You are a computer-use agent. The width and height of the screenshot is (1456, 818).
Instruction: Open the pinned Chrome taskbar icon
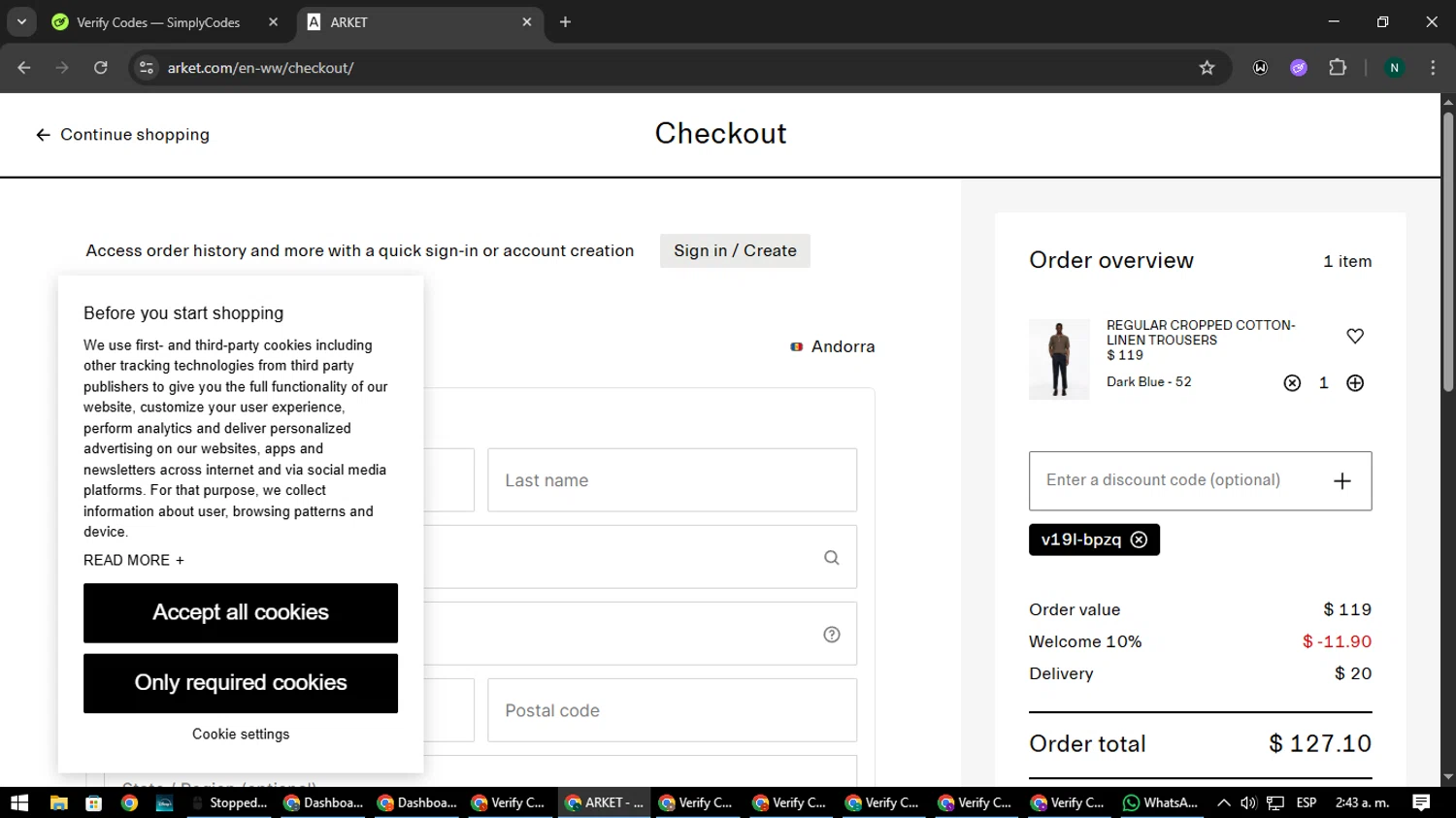click(x=130, y=802)
